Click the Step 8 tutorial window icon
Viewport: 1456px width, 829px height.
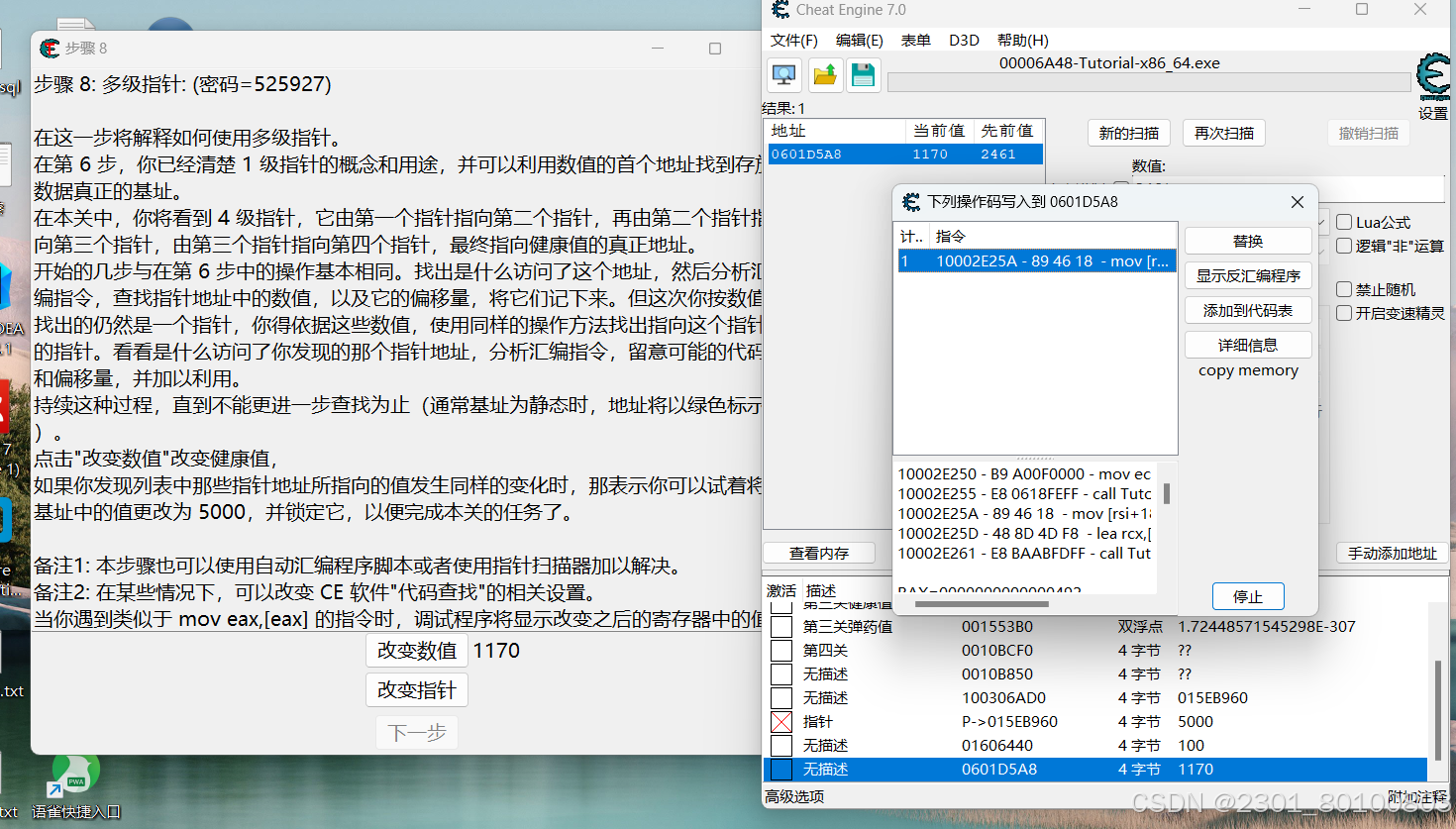50,48
